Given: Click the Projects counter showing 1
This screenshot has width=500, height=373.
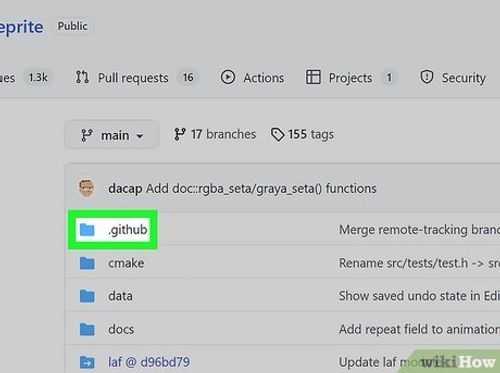Looking at the screenshot, I should point(389,77).
